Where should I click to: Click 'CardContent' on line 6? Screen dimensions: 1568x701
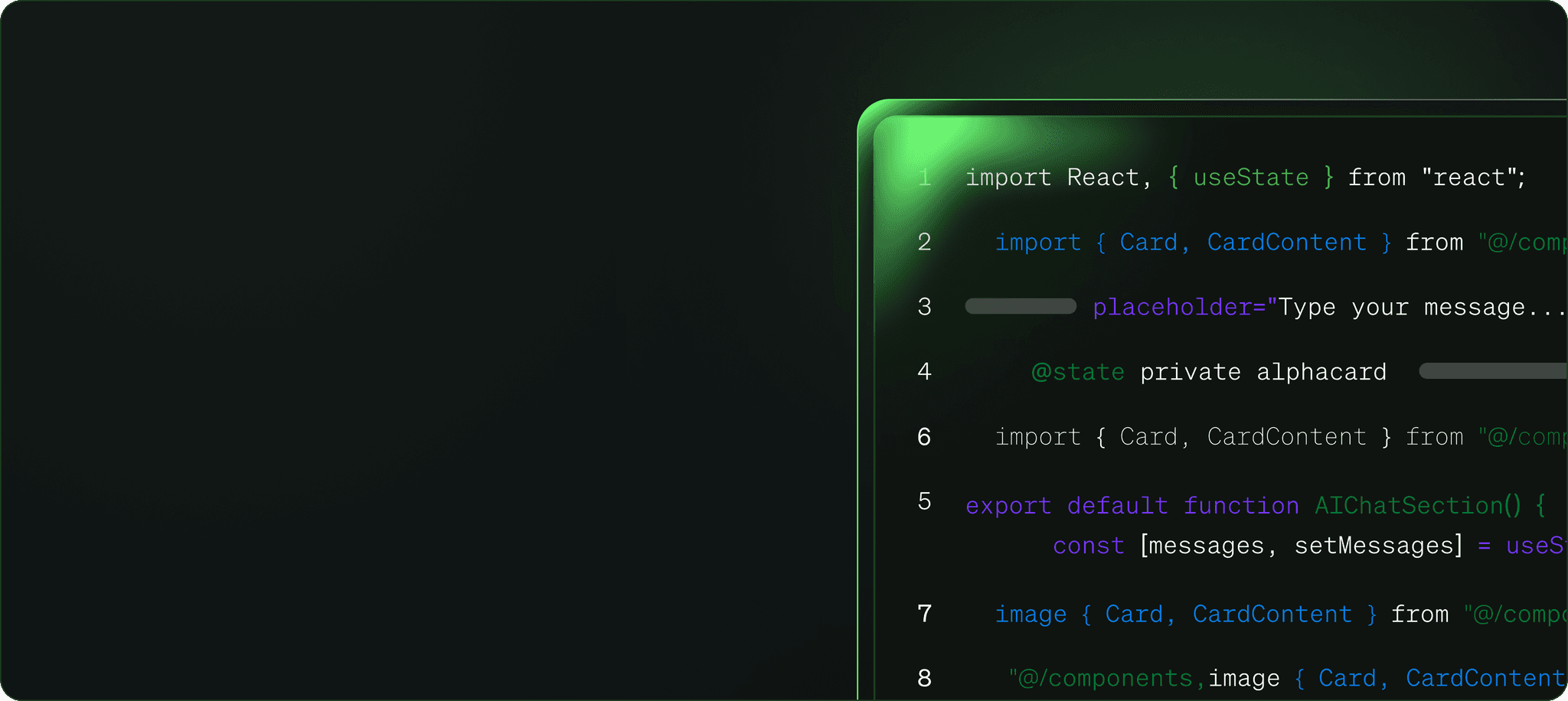(x=1287, y=437)
